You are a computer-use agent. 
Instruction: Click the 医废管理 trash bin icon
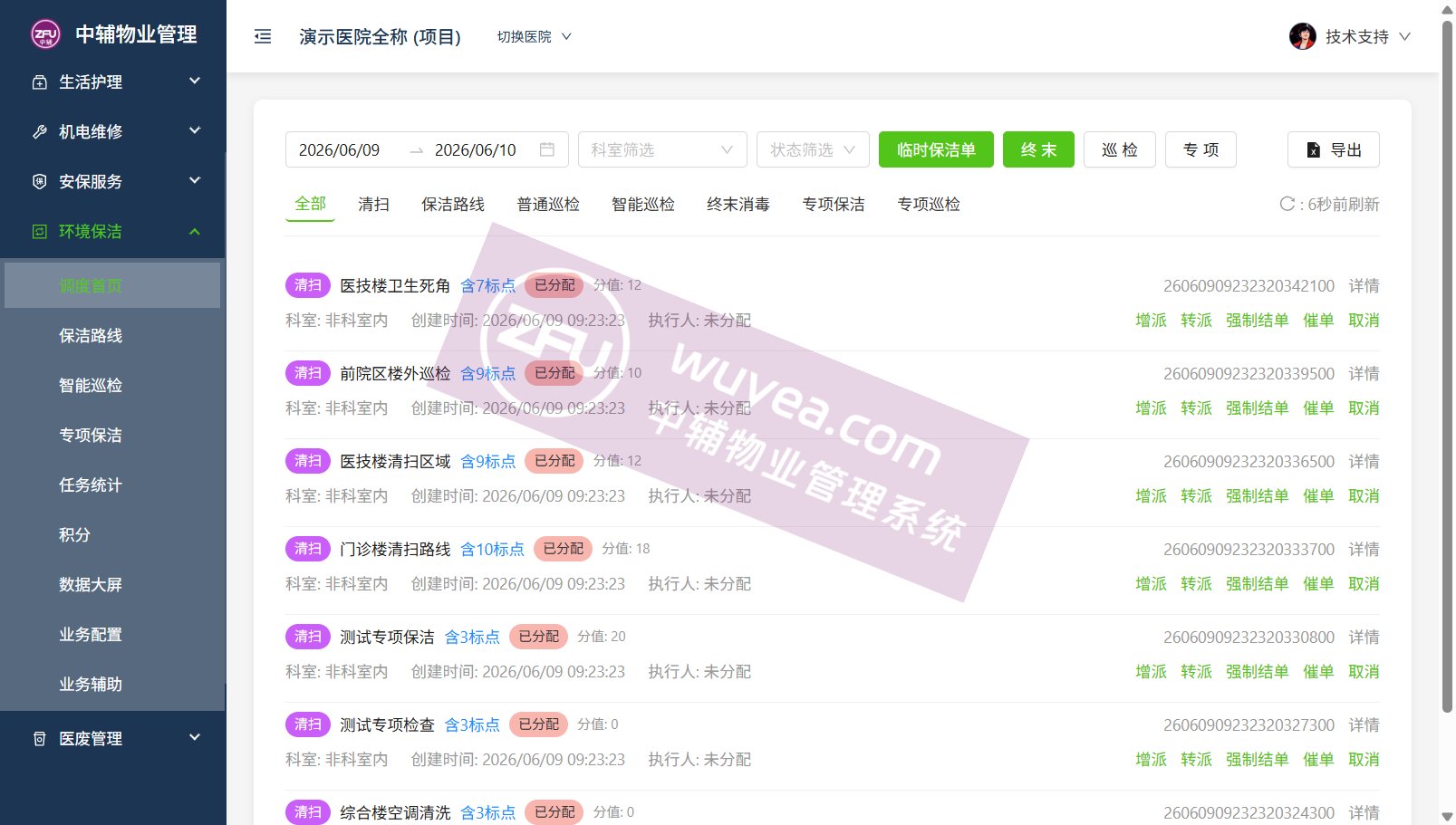coord(39,739)
